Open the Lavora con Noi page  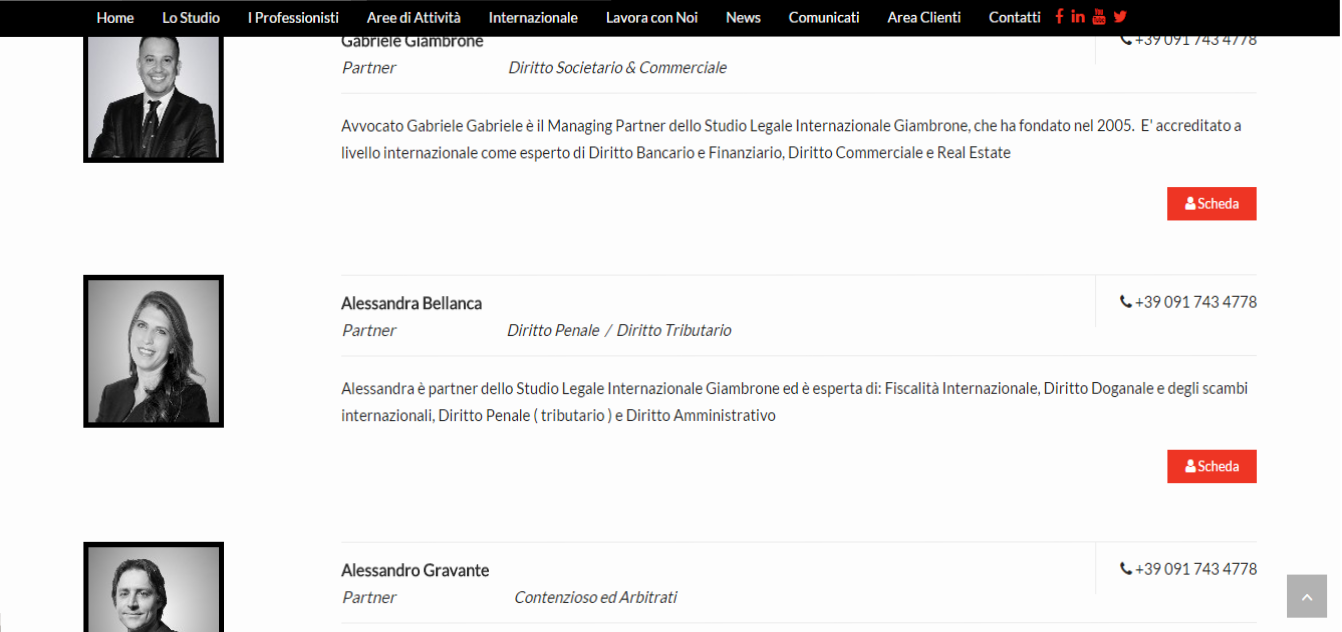point(651,17)
